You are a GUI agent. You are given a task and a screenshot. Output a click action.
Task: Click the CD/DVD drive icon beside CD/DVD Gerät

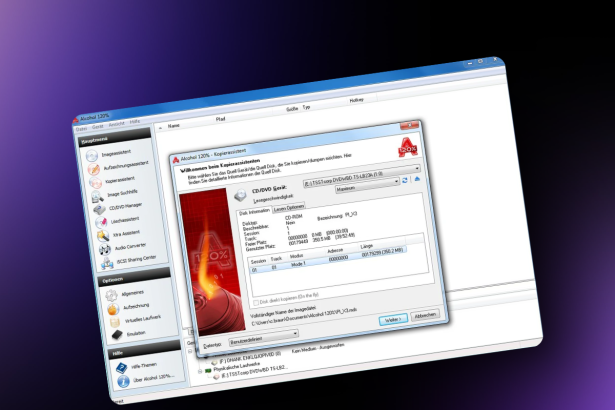240,195
